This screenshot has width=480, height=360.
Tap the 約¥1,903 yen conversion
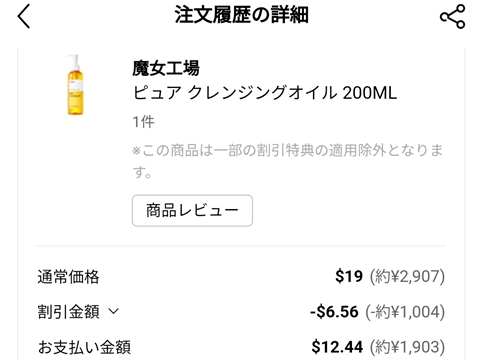(x=407, y=347)
